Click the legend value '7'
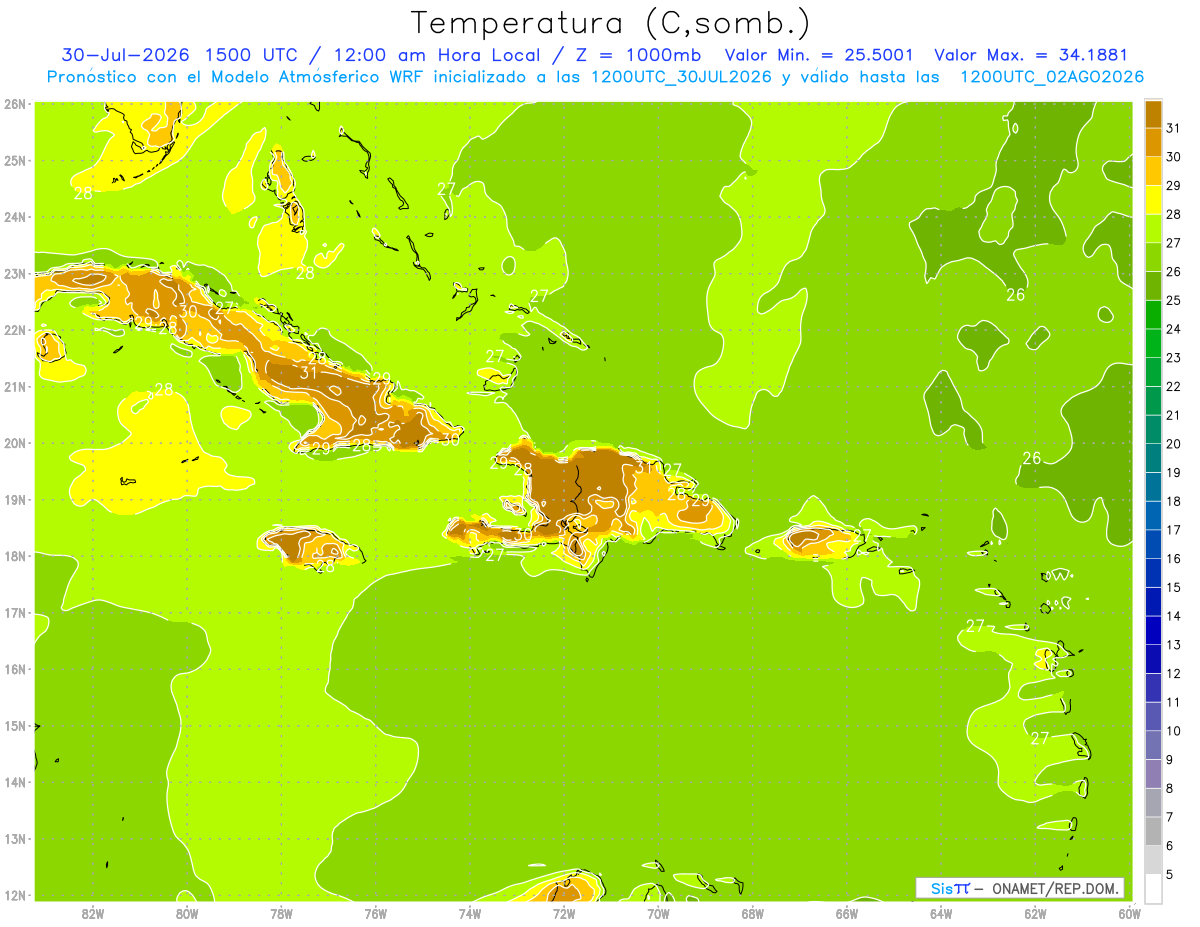The image size is (1200, 927). (x=1171, y=817)
